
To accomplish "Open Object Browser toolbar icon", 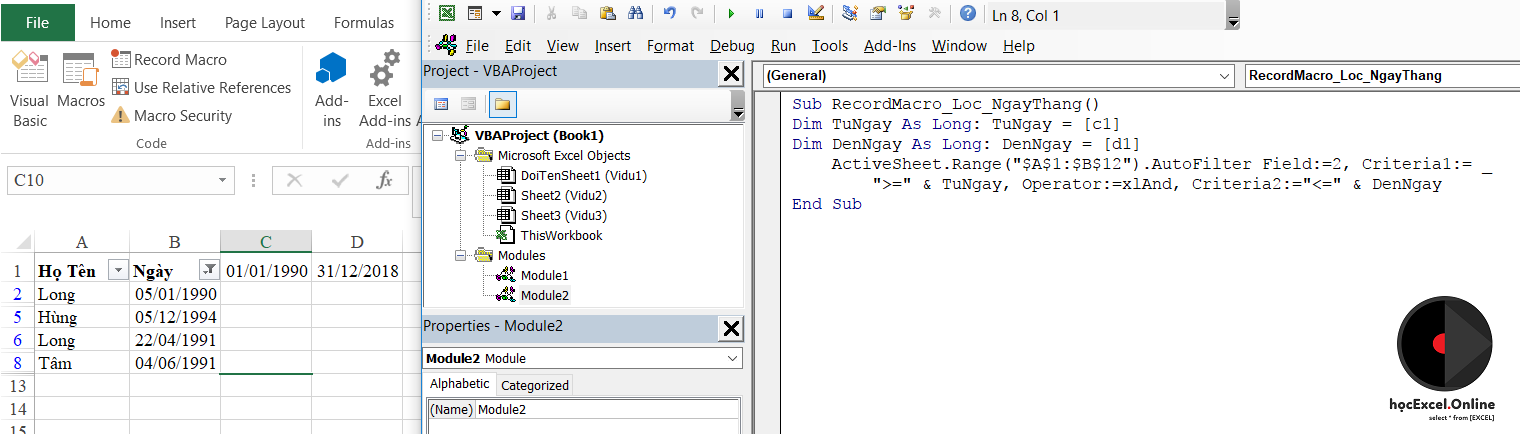I will point(906,13).
